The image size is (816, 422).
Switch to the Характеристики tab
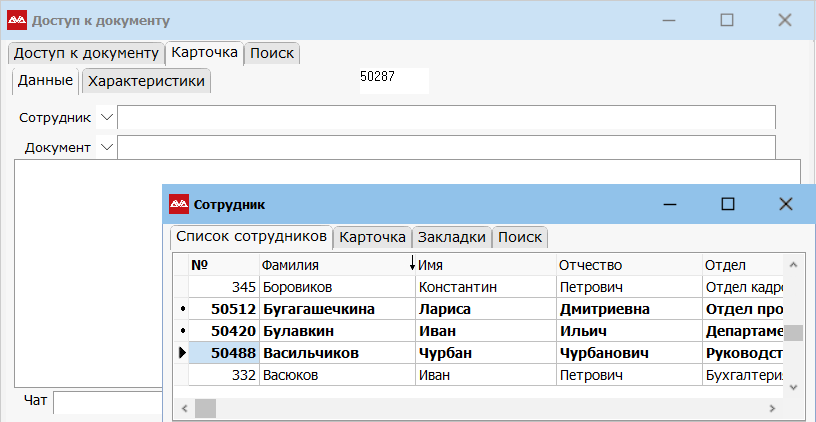(x=146, y=81)
